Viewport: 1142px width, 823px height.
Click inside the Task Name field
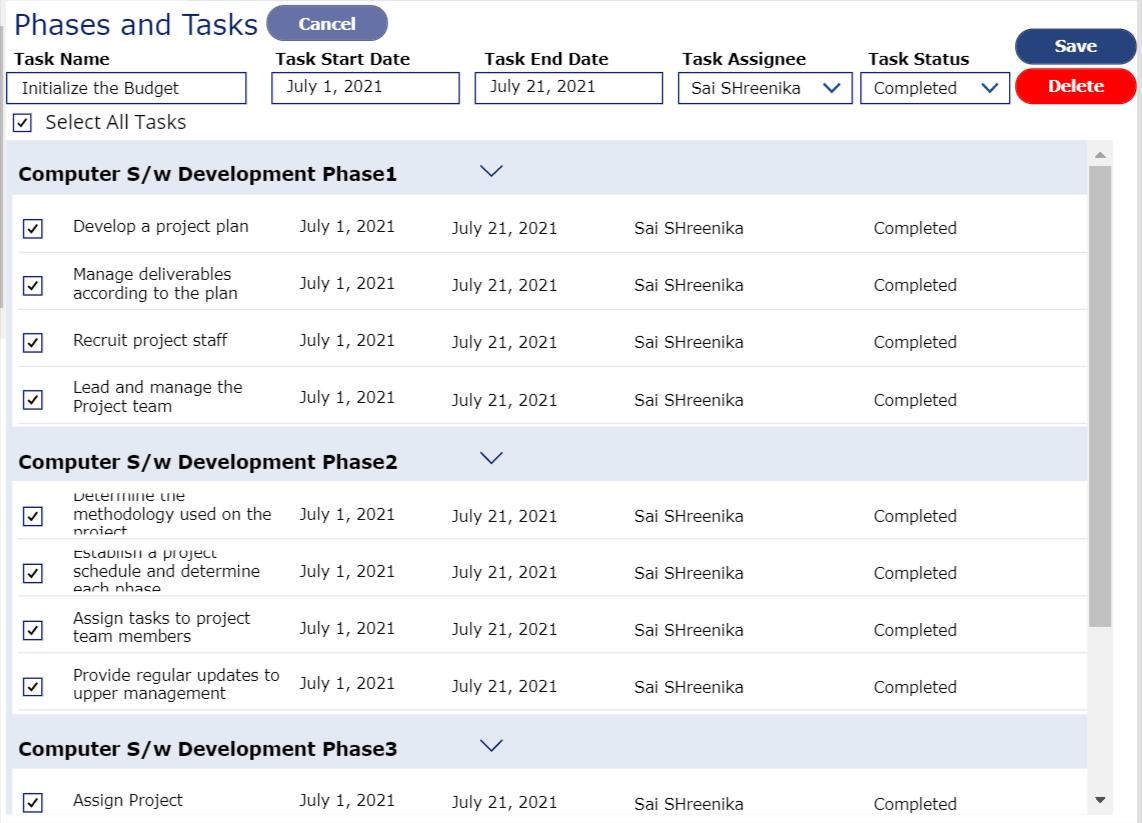point(126,88)
